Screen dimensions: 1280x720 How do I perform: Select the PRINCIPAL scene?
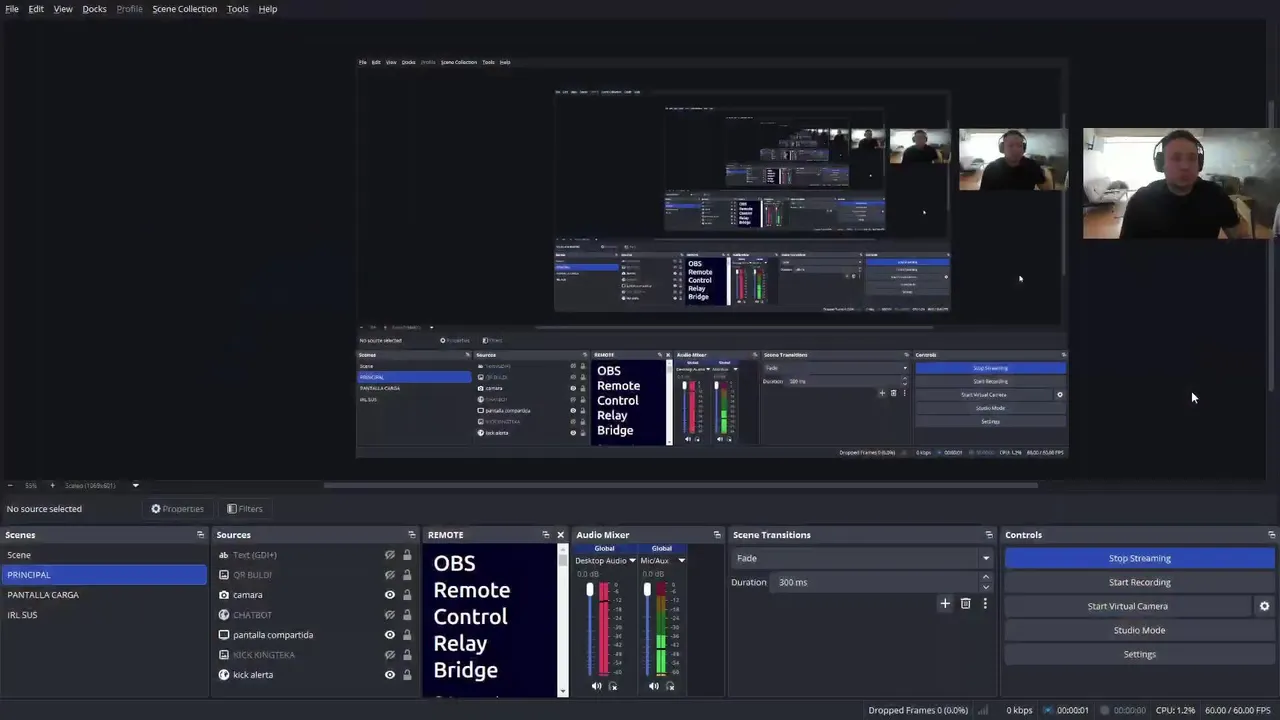point(104,575)
